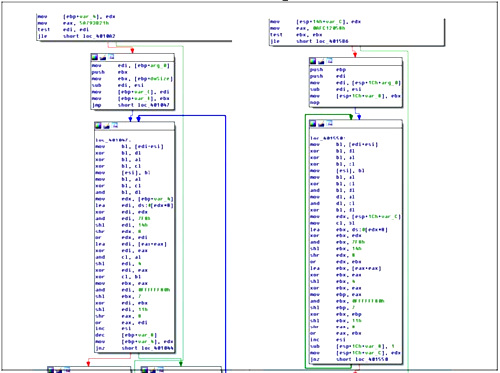Click the color icon on the 'mov edi, [ebp+arg_0]' node
Screen dimensions: 500x373
[95, 57]
